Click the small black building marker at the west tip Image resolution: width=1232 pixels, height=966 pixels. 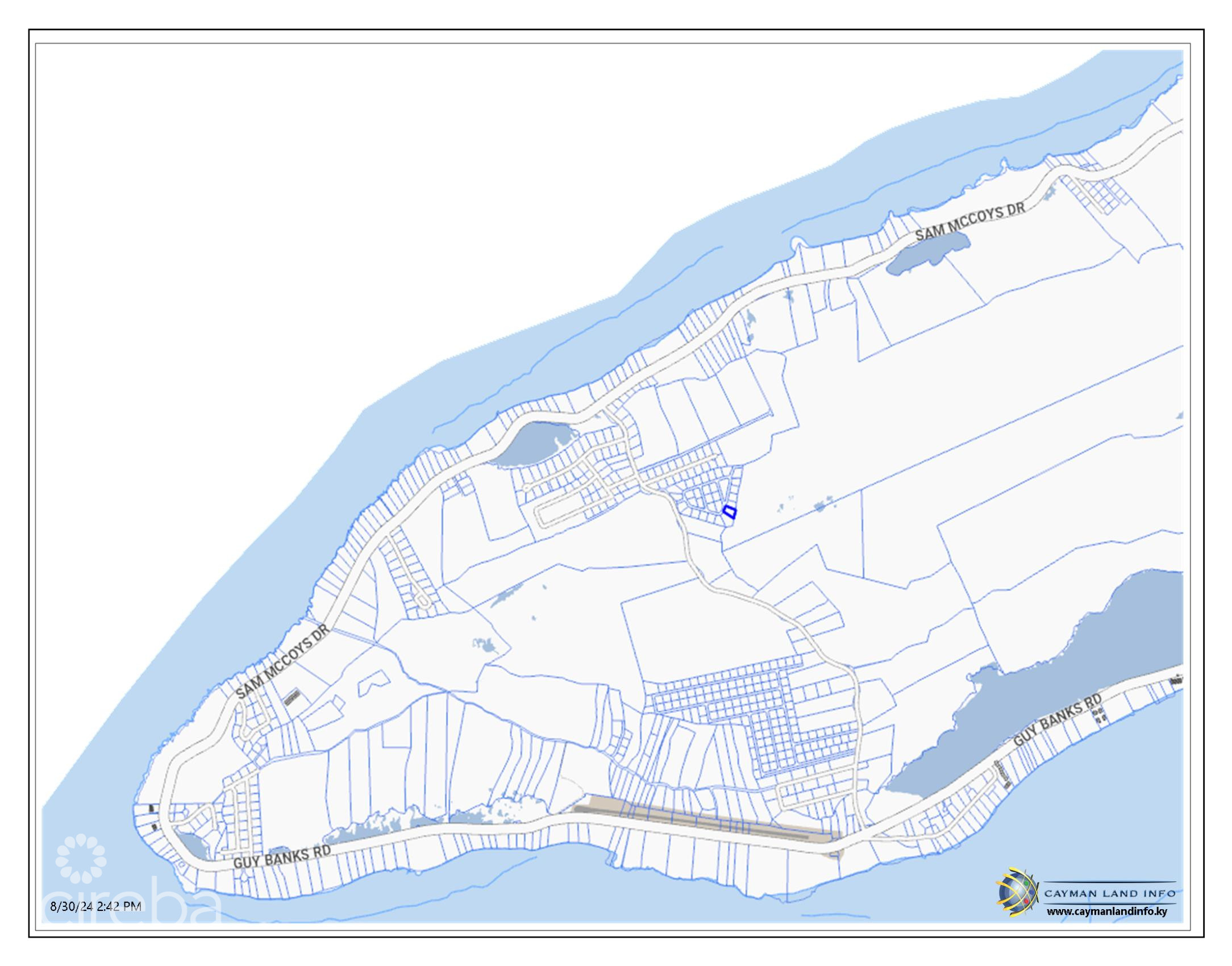click(151, 808)
